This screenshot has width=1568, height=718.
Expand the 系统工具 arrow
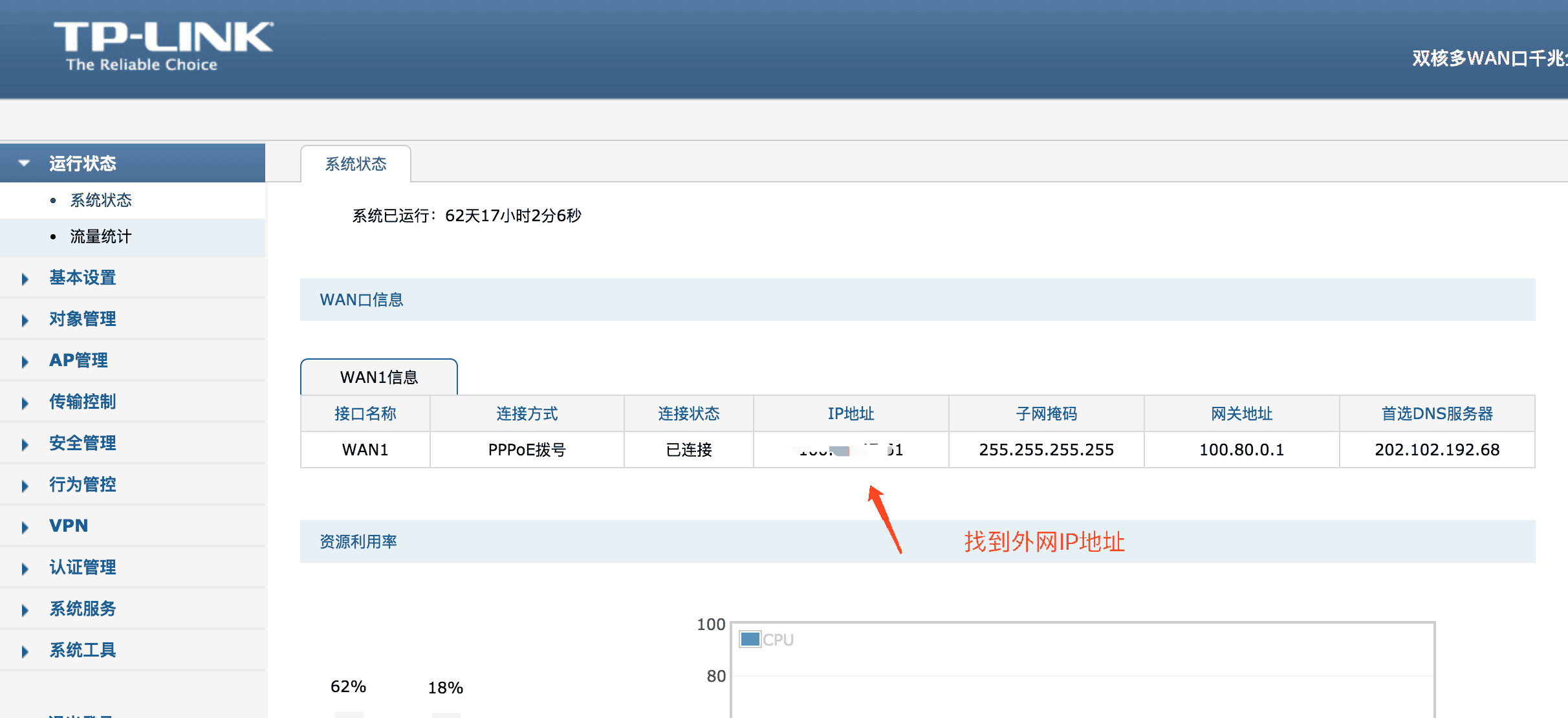pyautogui.click(x=25, y=651)
